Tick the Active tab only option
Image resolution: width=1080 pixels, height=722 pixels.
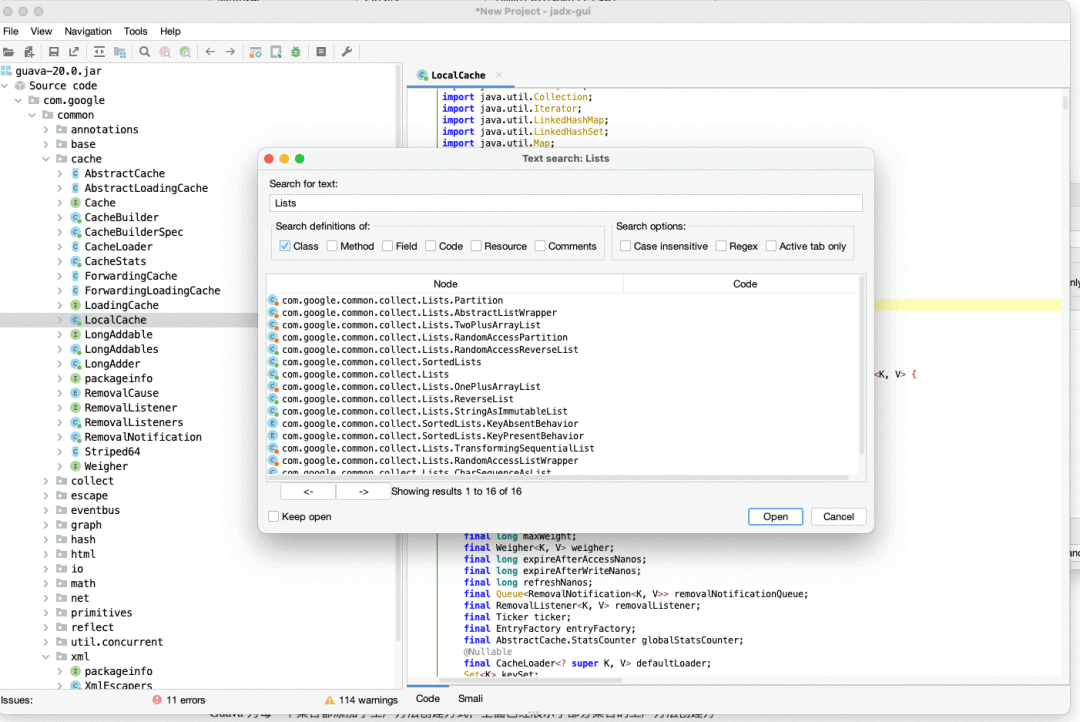pyautogui.click(x=771, y=246)
